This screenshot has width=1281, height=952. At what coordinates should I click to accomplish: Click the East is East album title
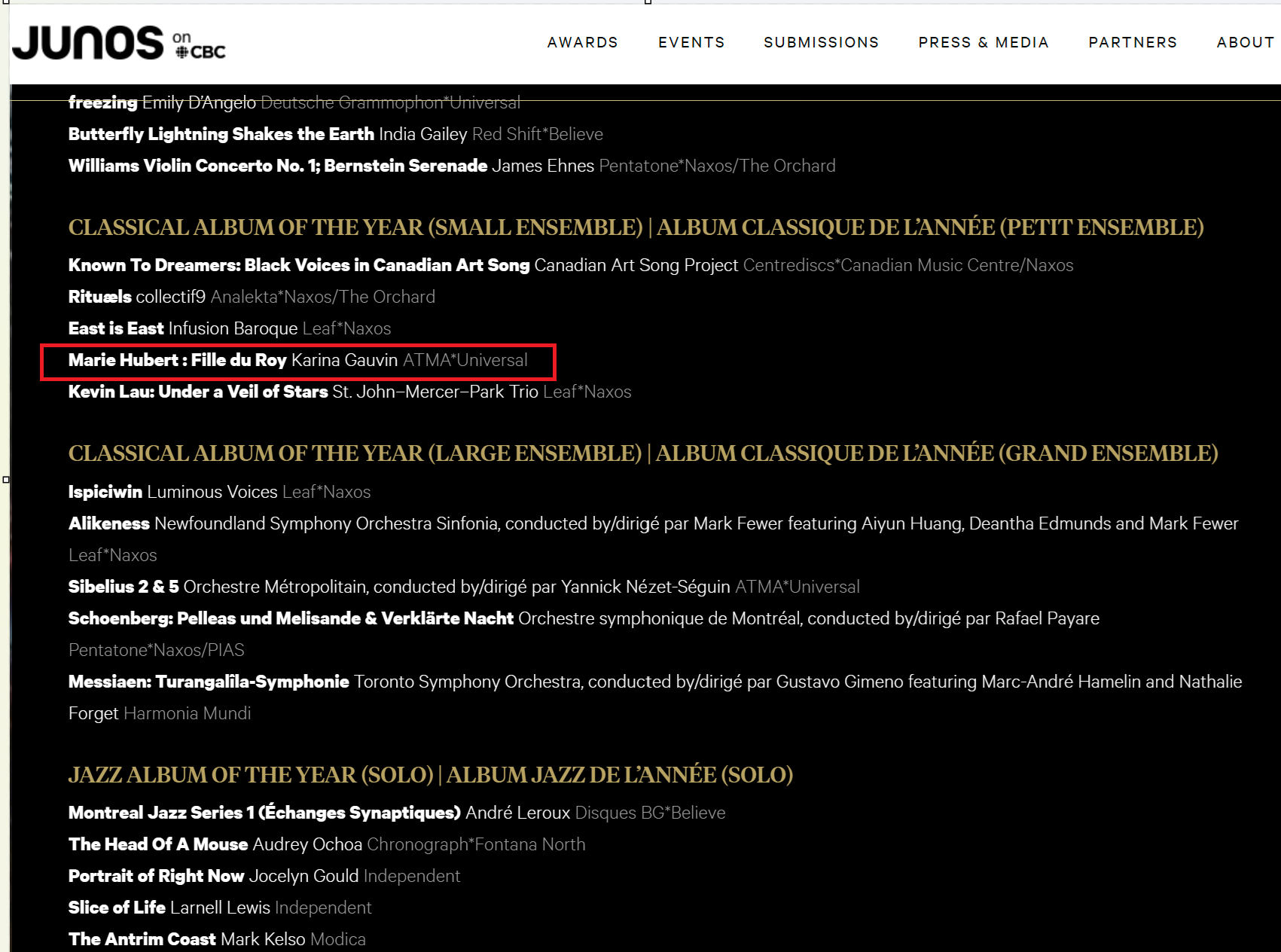pos(116,328)
